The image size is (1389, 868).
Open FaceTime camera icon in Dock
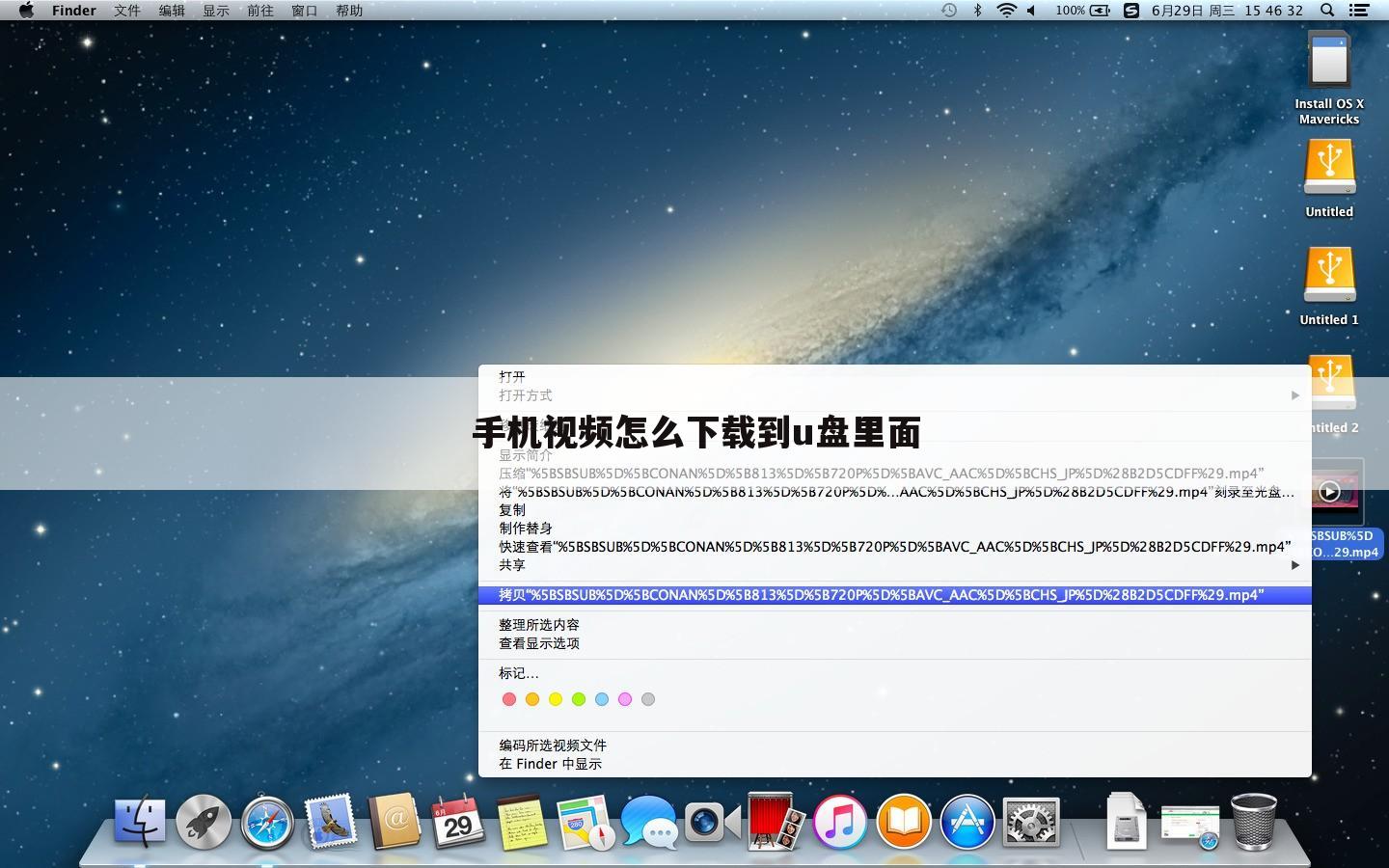pyautogui.click(x=712, y=822)
